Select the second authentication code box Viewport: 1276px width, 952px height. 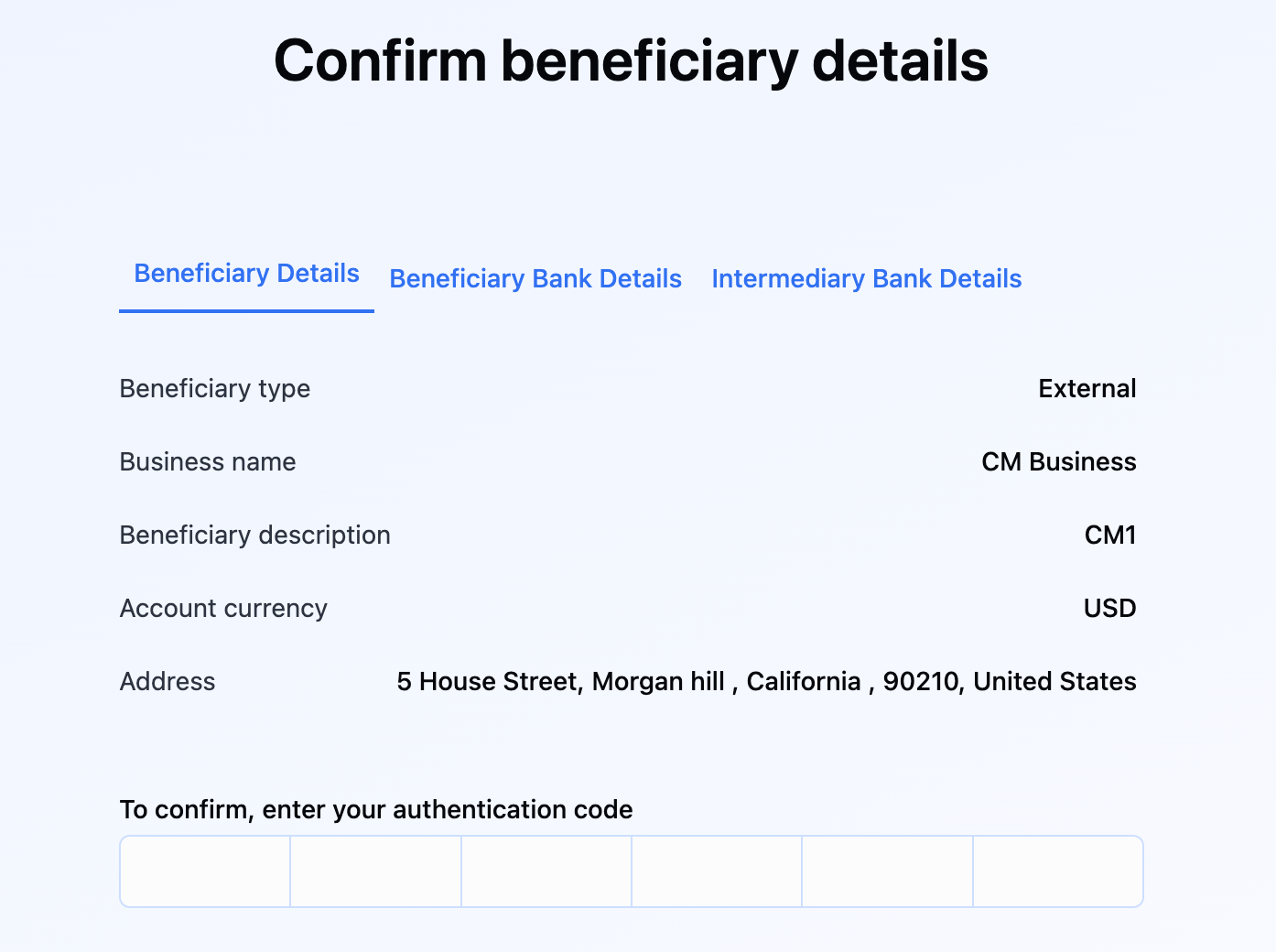point(375,871)
